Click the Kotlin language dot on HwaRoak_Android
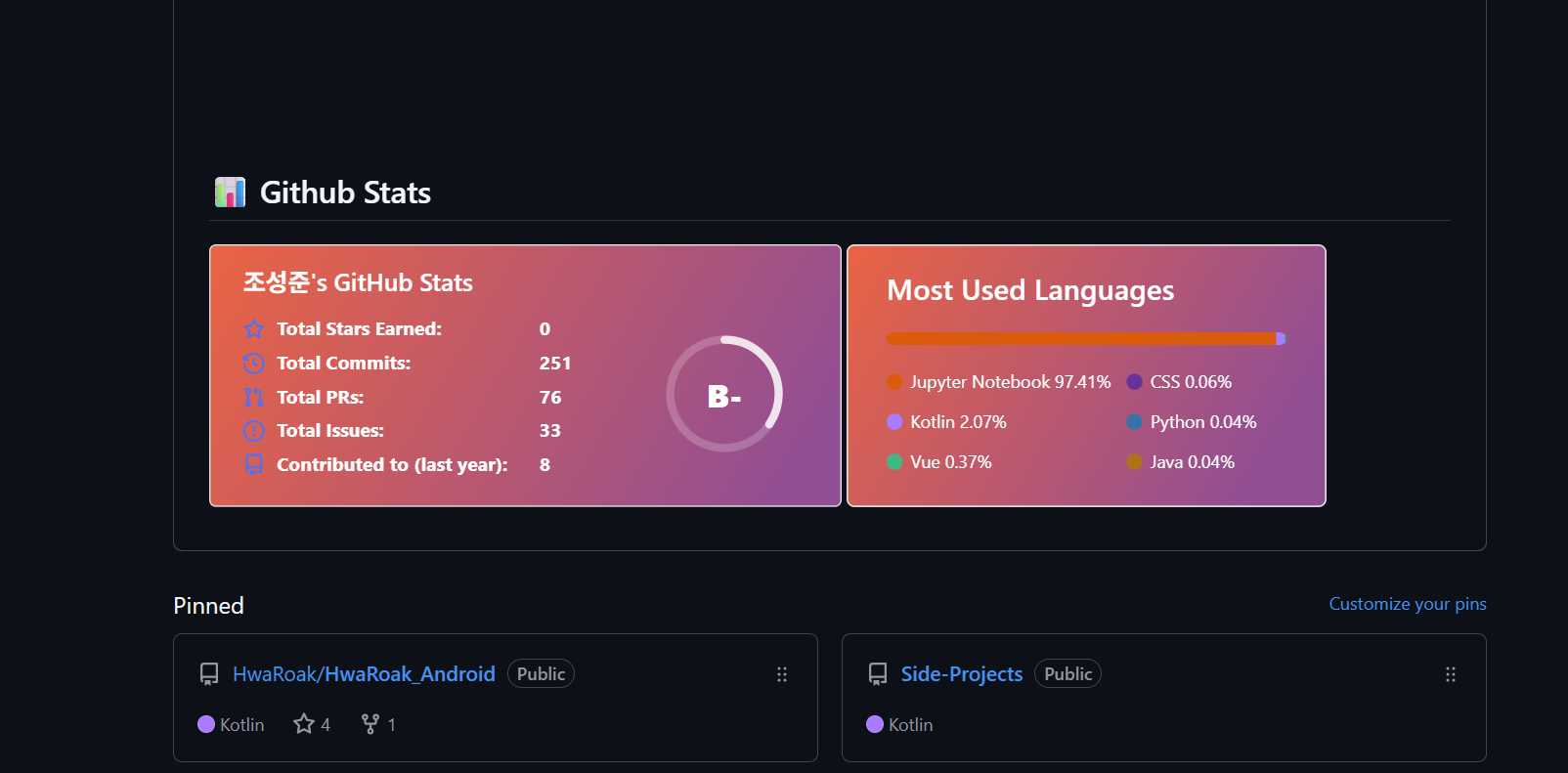This screenshot has width=1568, height=773. pos(206,724)
